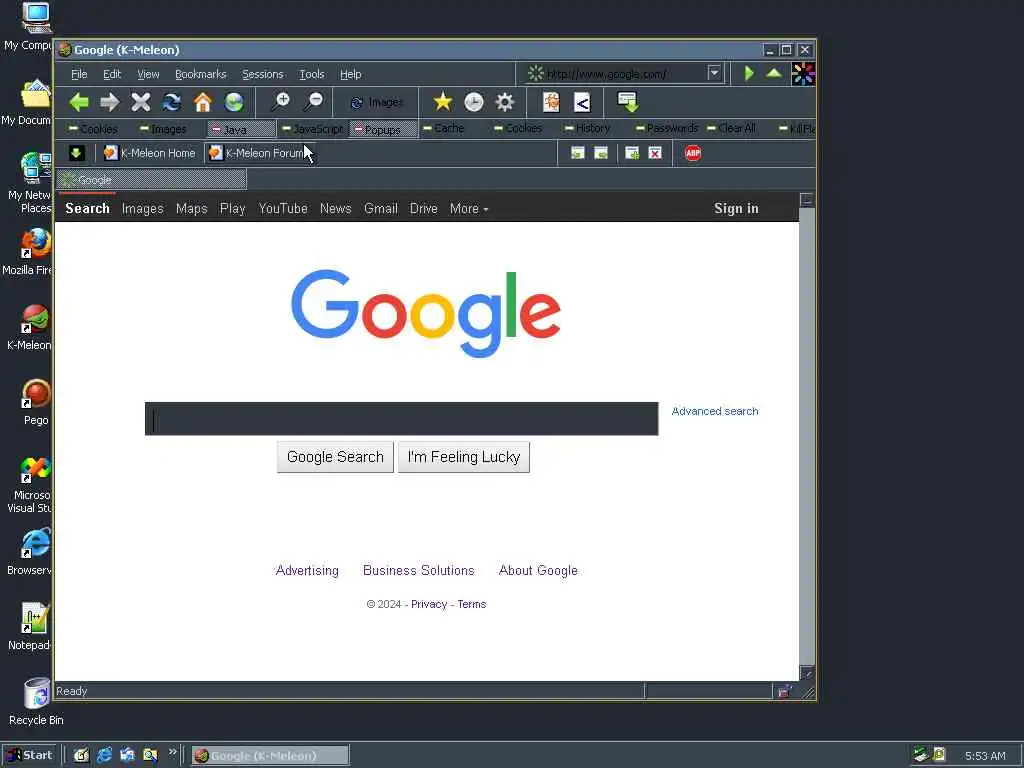Expand the URL bar dropdown arrow

click(714, 73)
